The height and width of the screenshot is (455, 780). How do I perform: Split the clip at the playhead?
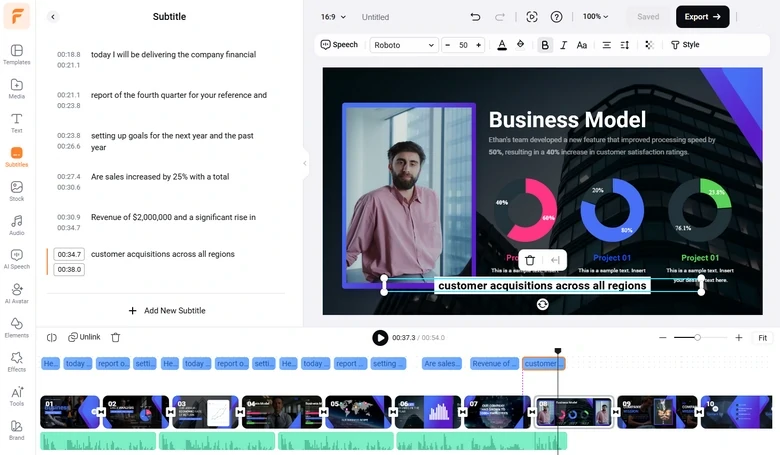point(52,338)
